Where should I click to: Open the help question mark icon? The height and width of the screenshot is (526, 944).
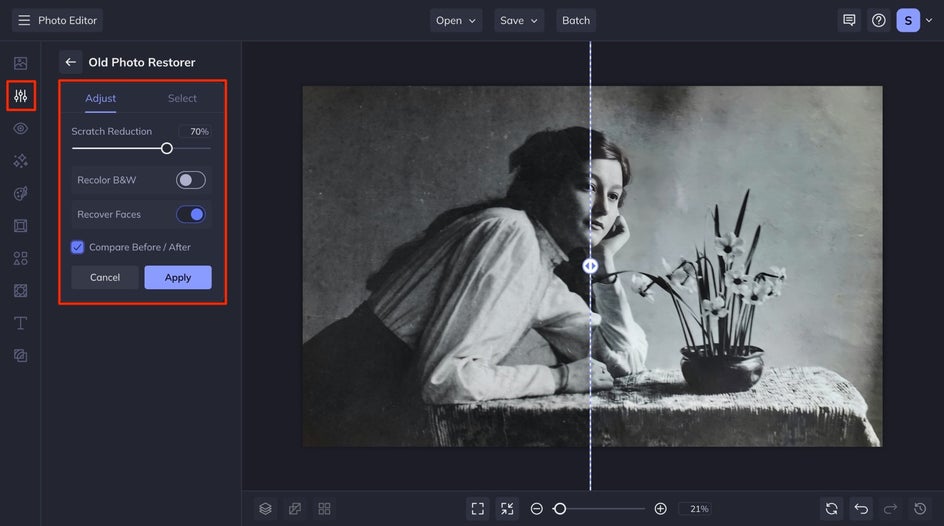pos(879,20)
